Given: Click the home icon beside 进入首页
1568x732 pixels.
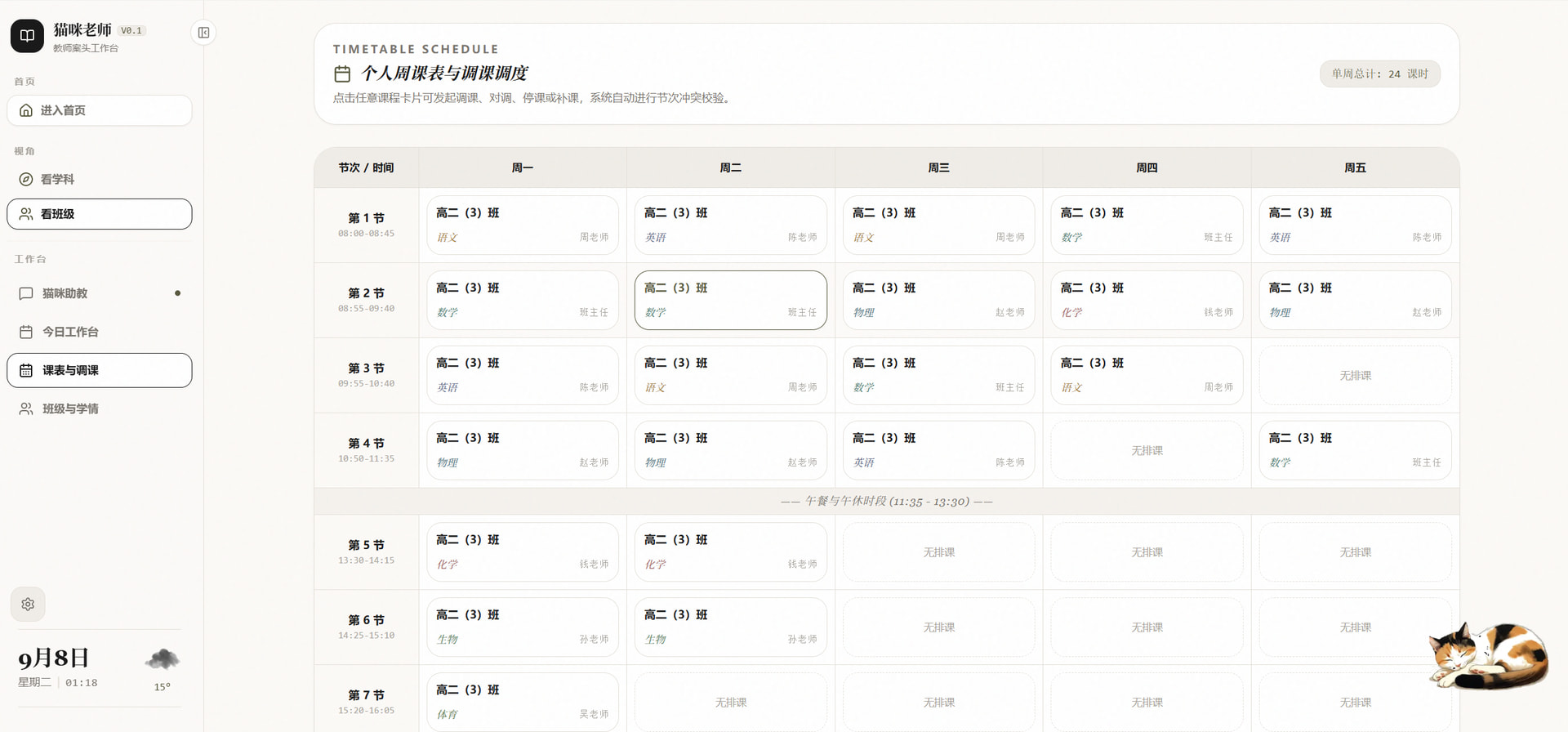Looking at the screenshot, I should (26, 110).
